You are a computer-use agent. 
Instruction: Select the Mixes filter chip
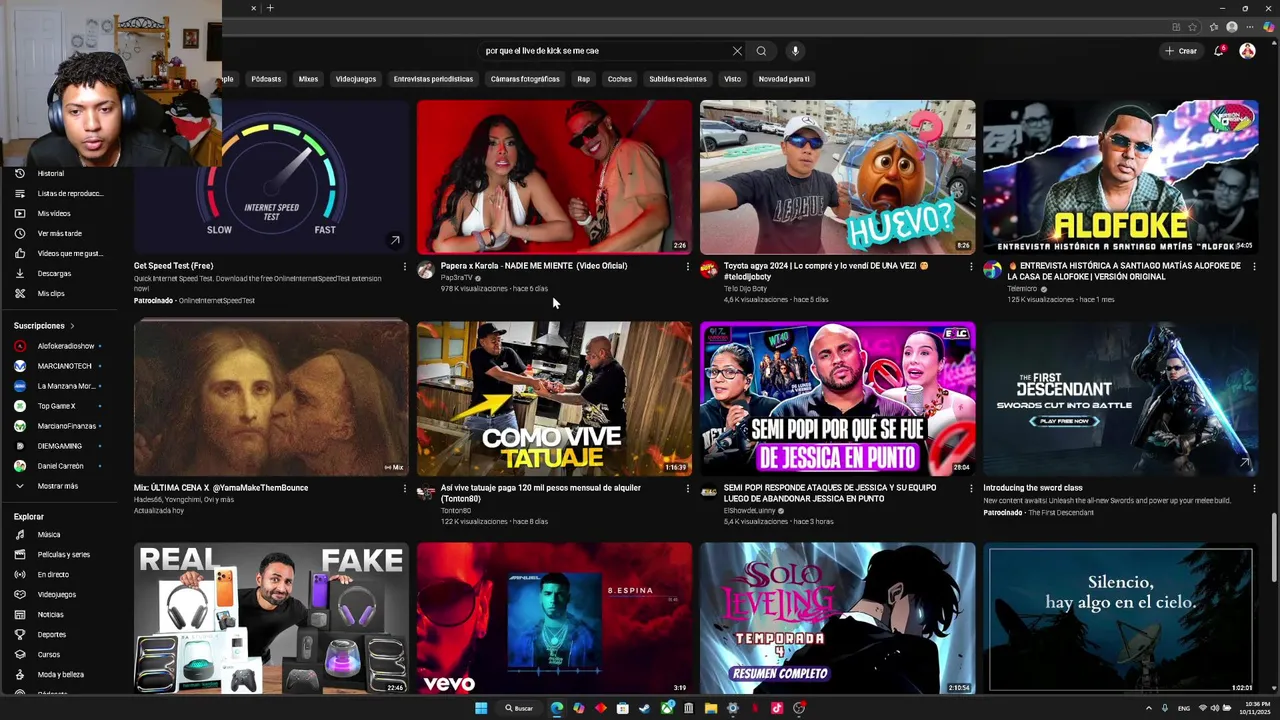(308, 79)
